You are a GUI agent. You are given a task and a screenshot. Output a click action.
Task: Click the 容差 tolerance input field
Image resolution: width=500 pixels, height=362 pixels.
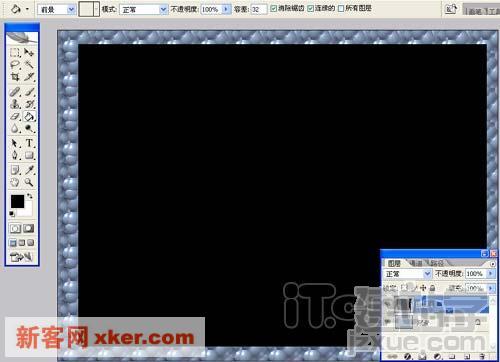point(259,9)
